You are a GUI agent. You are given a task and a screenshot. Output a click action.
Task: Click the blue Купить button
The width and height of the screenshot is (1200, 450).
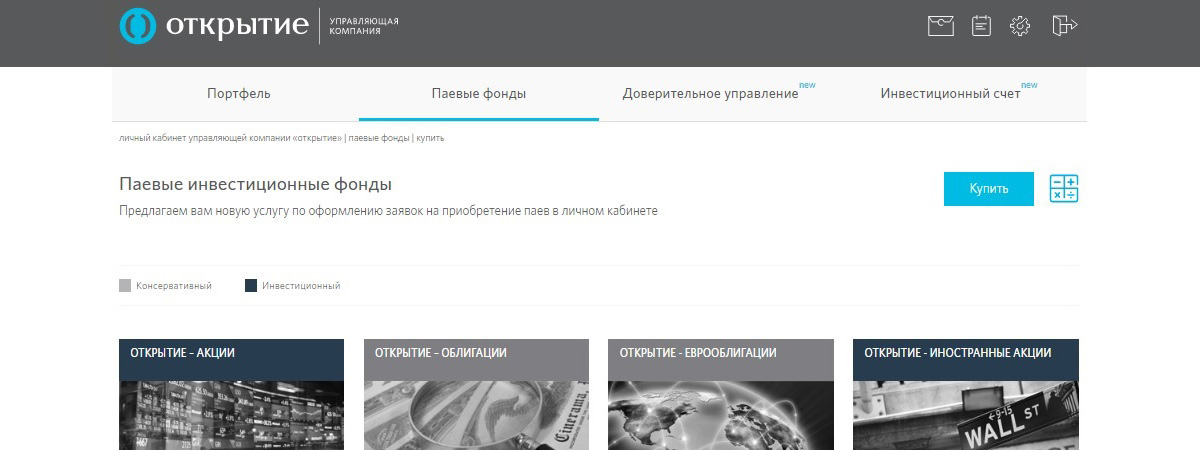click(989, 188)
